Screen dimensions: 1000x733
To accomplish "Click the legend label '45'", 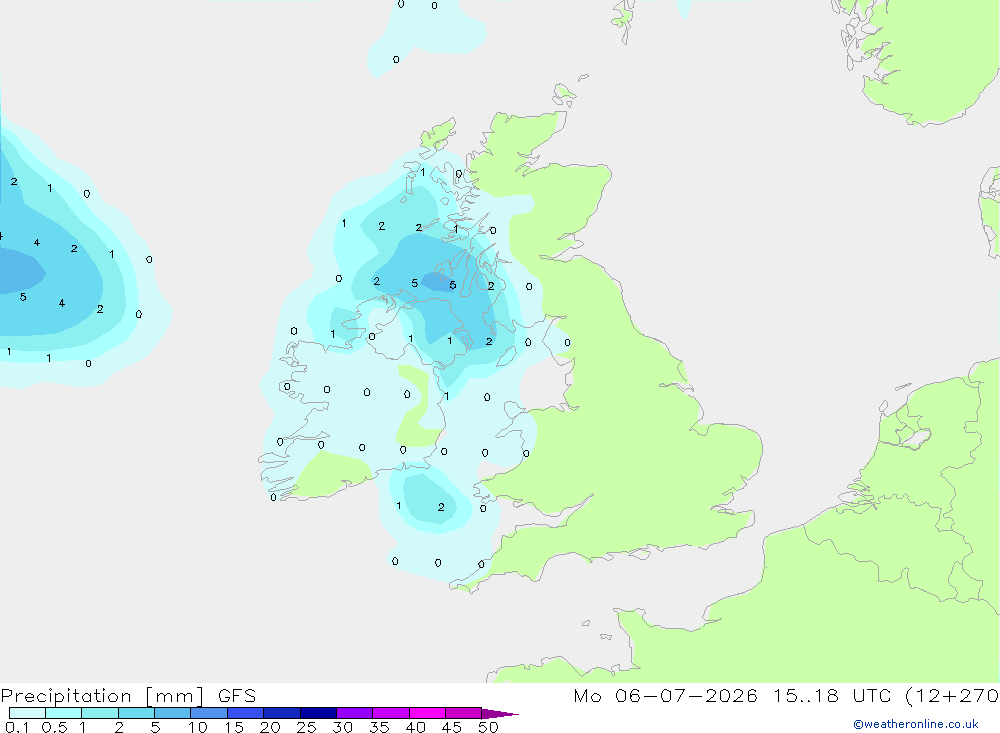I will [x=452, y=727].
